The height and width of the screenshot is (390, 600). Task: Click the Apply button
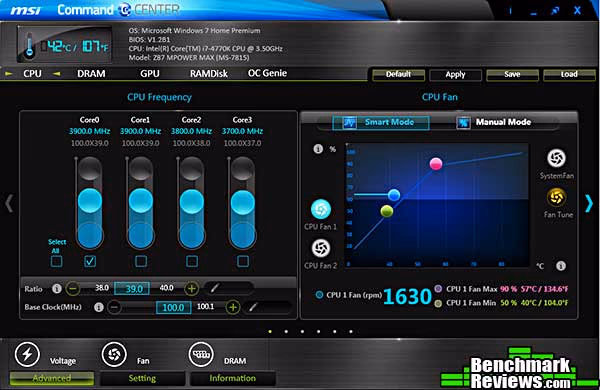(x=455, y=75)
